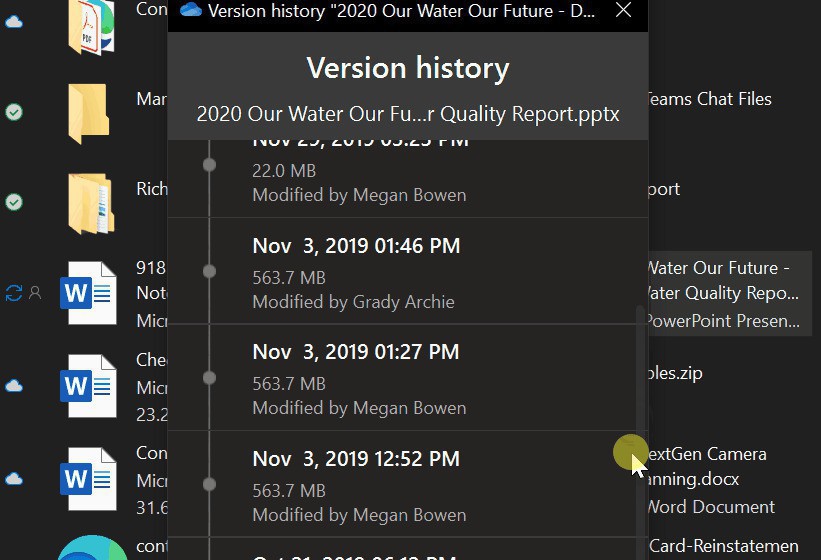Click the Word icon for the "918" document
The image size is (821, 560).
point(88,293)
